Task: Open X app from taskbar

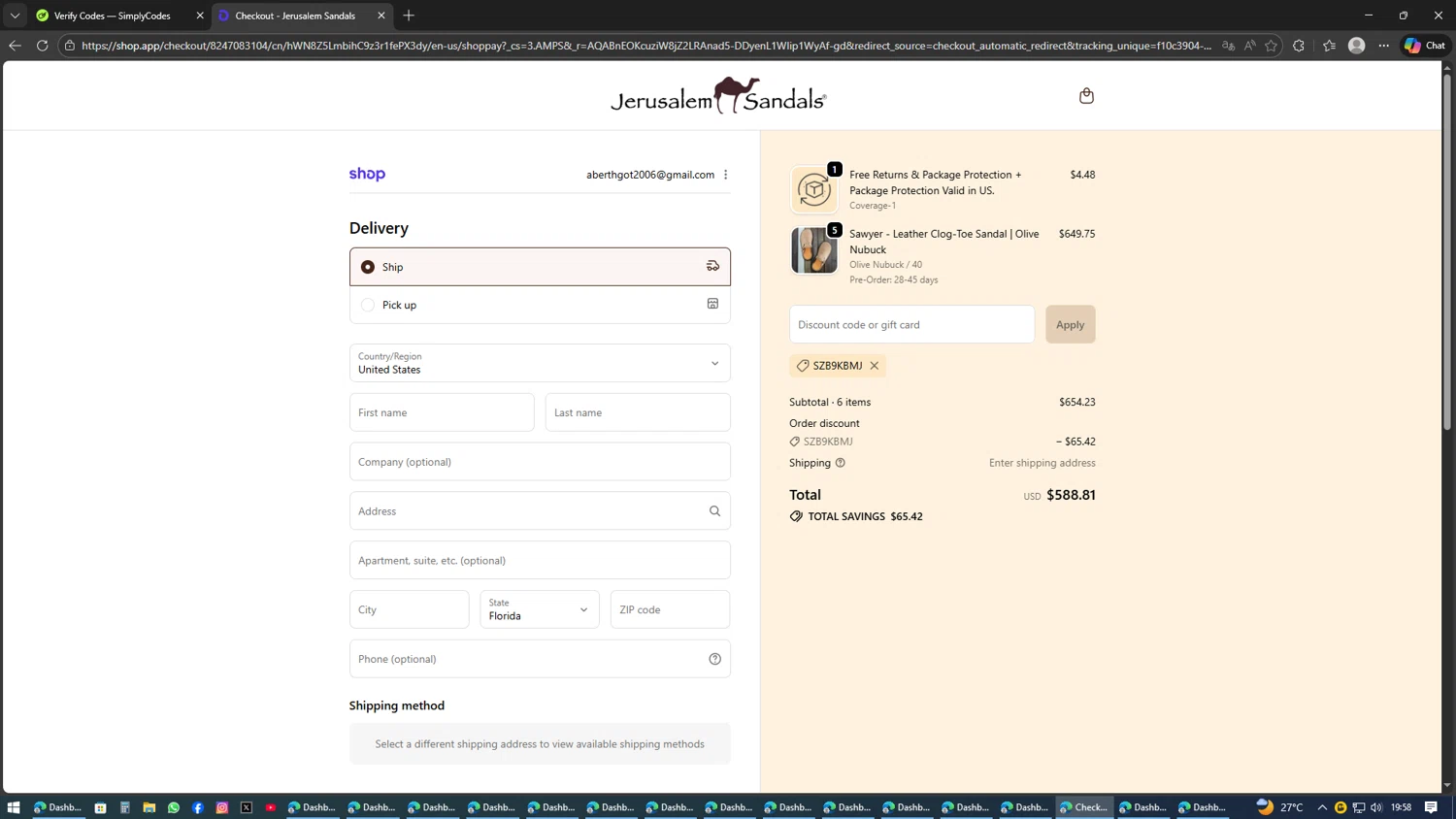Action: coord(247,807)
